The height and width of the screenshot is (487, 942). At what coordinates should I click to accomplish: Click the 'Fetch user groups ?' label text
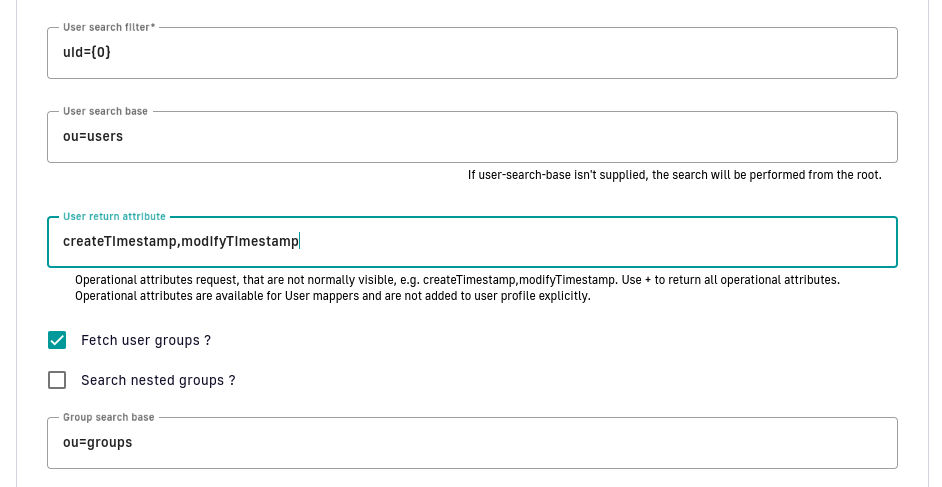click(146, 340)
